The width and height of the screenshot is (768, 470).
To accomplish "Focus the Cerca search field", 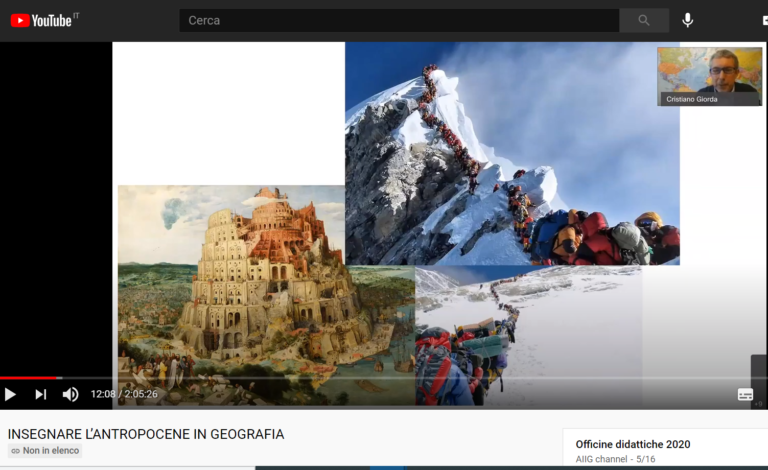I will point(399,20).
